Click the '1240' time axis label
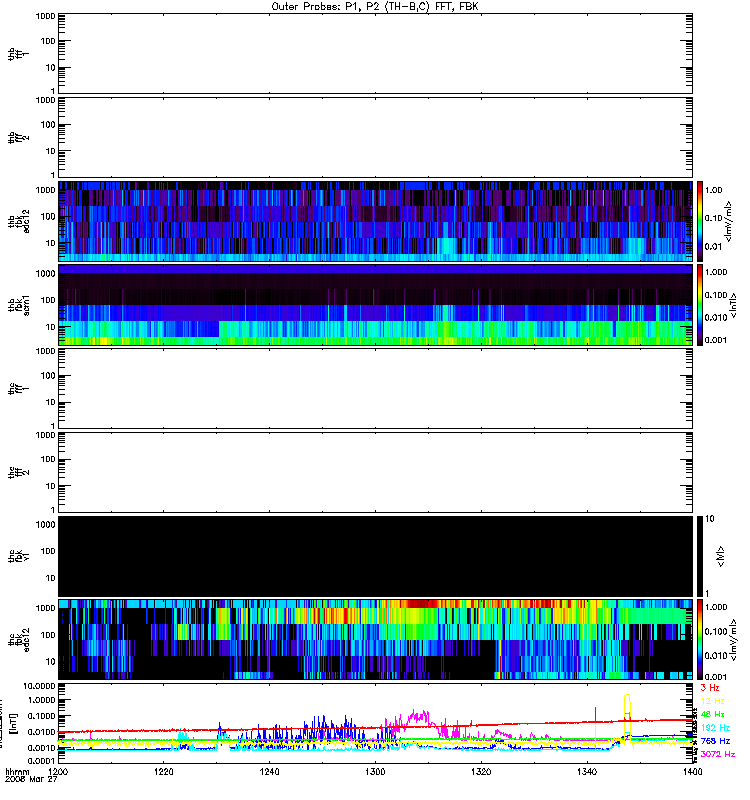 coord(269,772)
